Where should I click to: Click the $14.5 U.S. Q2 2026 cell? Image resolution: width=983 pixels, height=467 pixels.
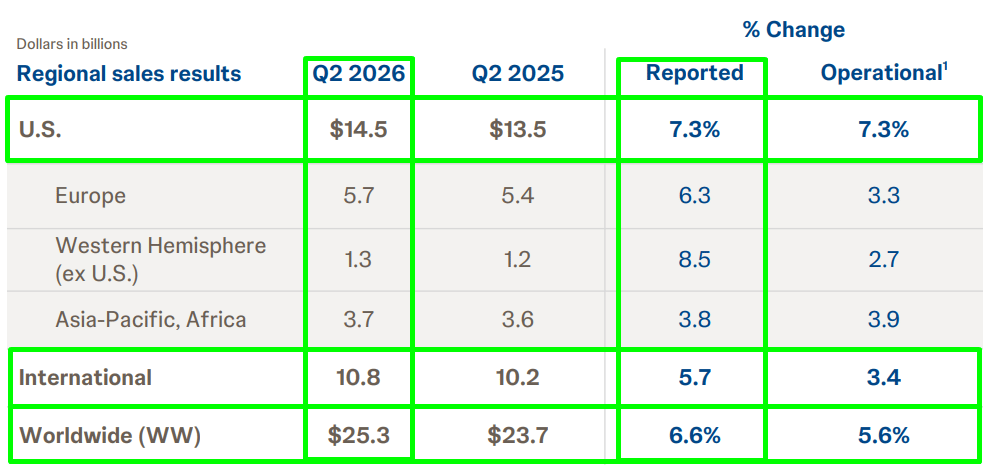(359, 130)
